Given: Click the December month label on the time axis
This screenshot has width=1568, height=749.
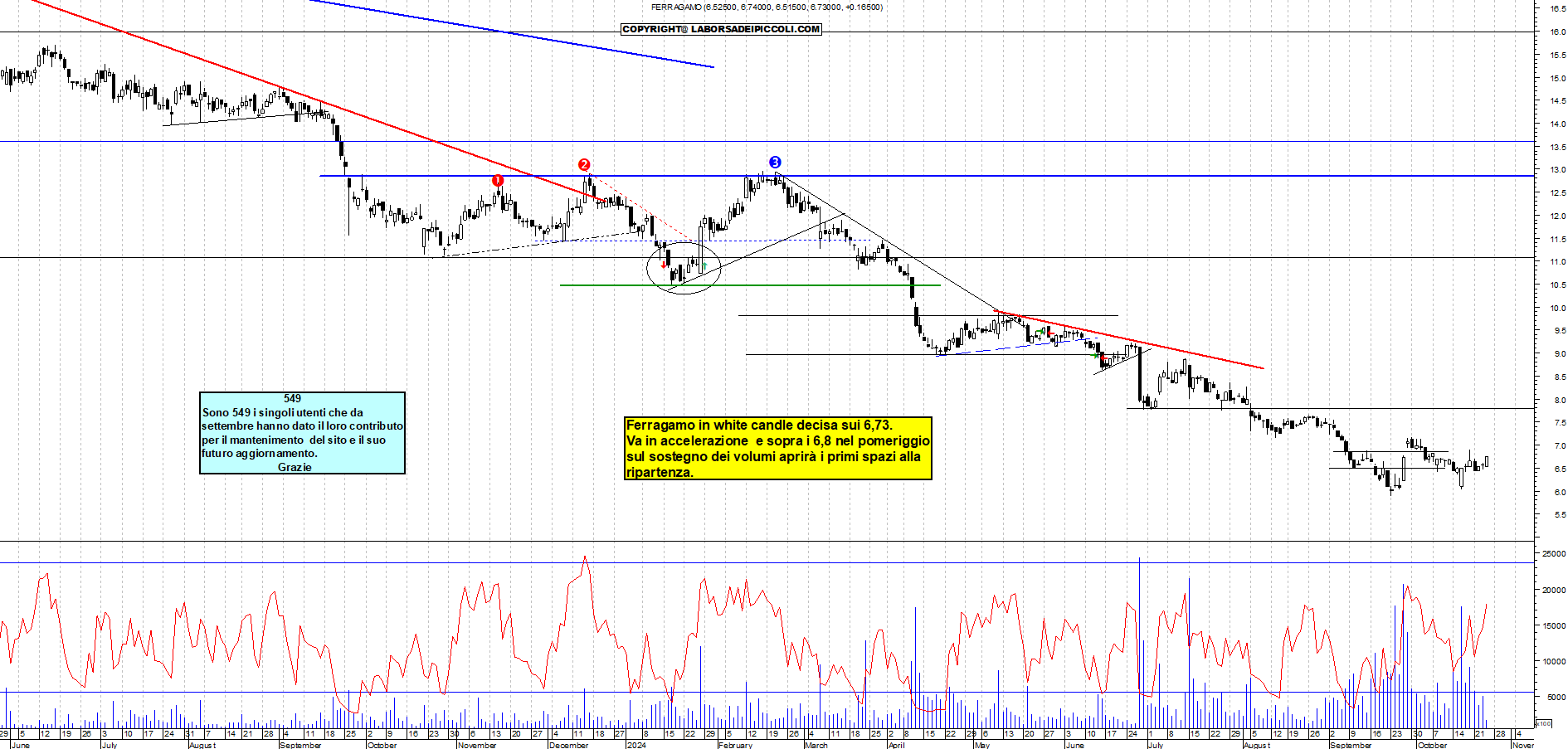Looking at the screenshot, I should coord(569,745).
